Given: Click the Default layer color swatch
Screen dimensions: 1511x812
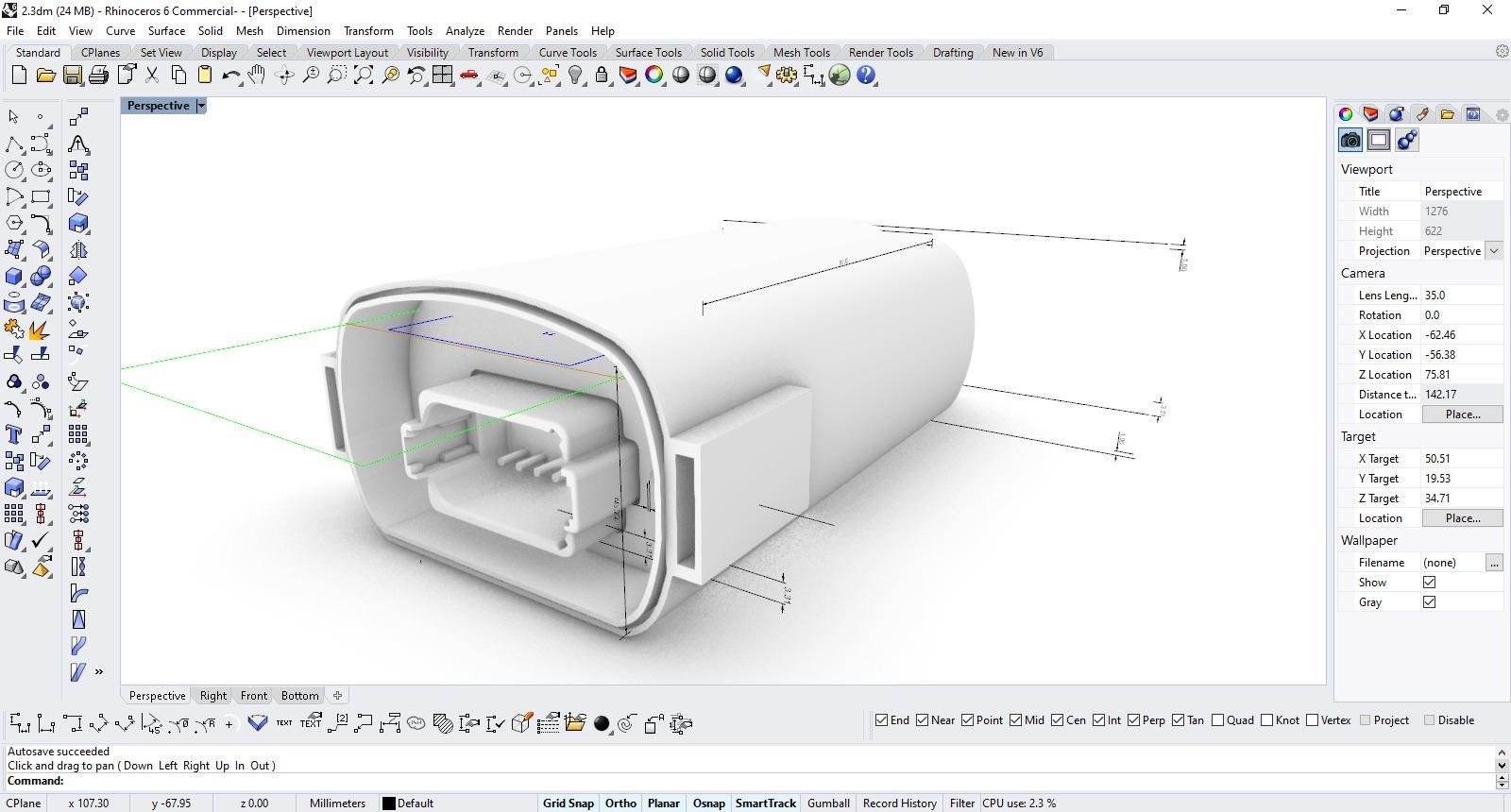Looking at the screenshot, I should (x=388, y=804).
